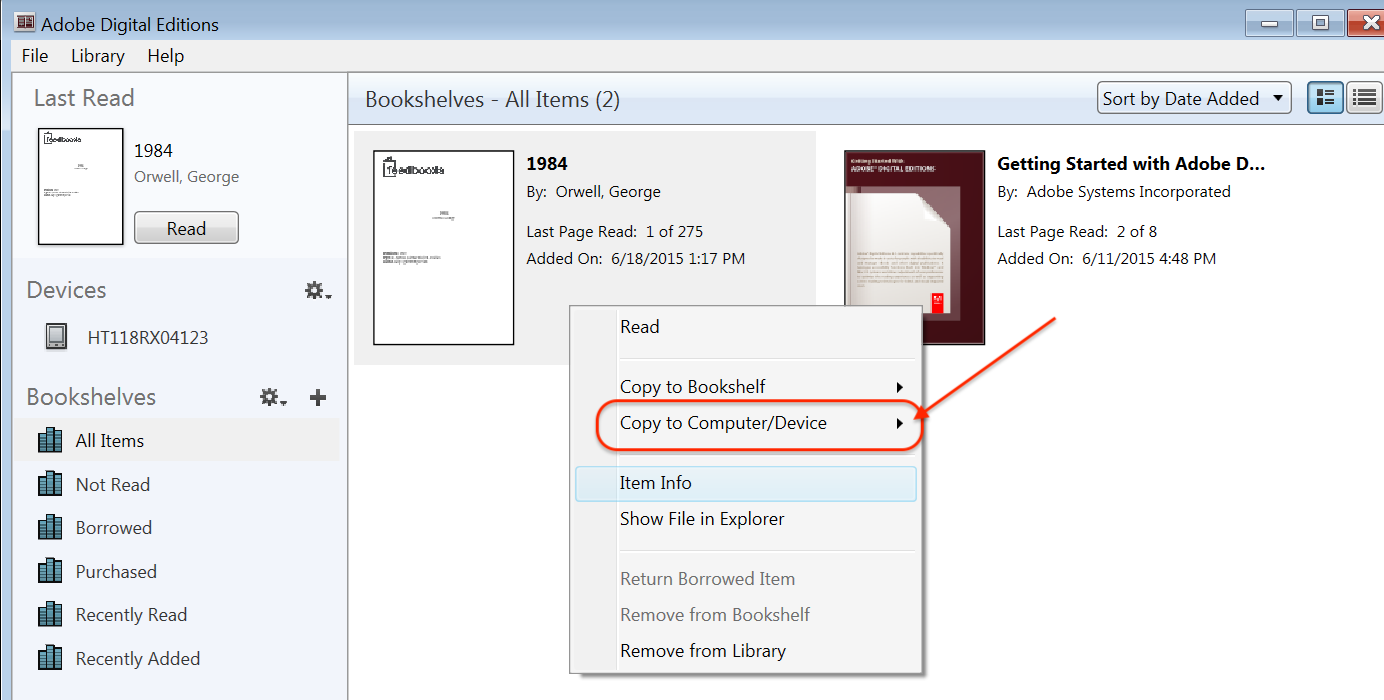
Task: Choose Copy to Computer/Device menu entry
Action: 745,423
